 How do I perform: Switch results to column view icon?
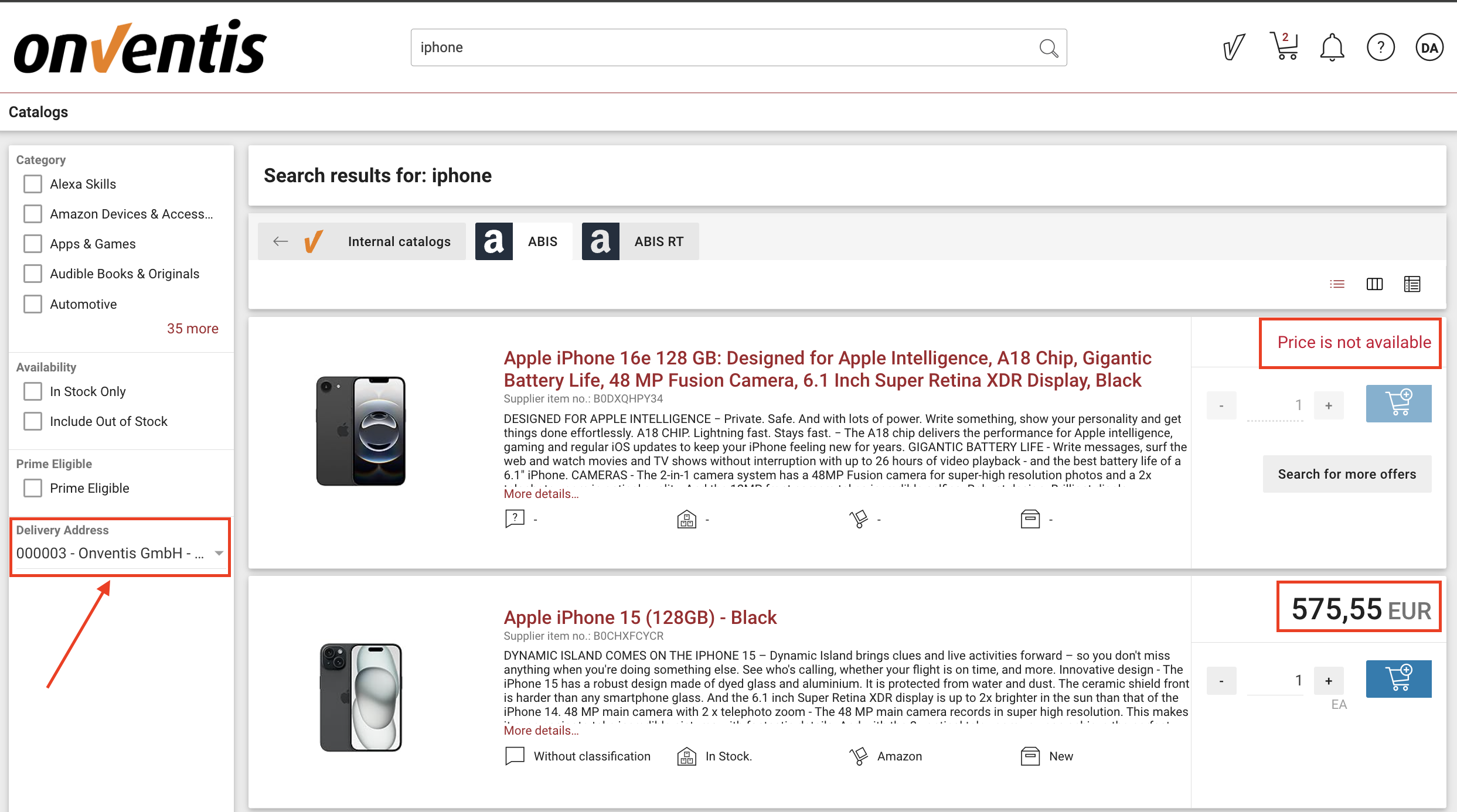[1374, 284]
